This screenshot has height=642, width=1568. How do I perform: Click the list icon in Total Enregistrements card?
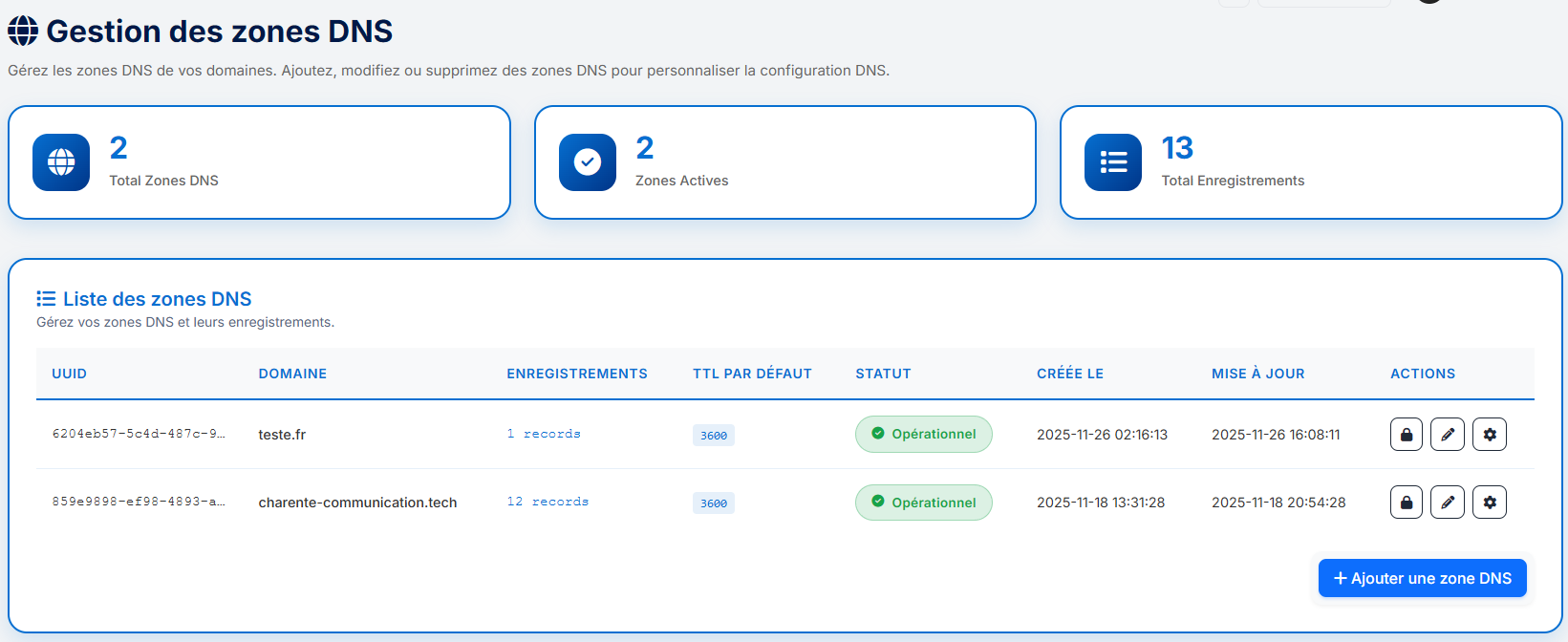coord(1113,162)
